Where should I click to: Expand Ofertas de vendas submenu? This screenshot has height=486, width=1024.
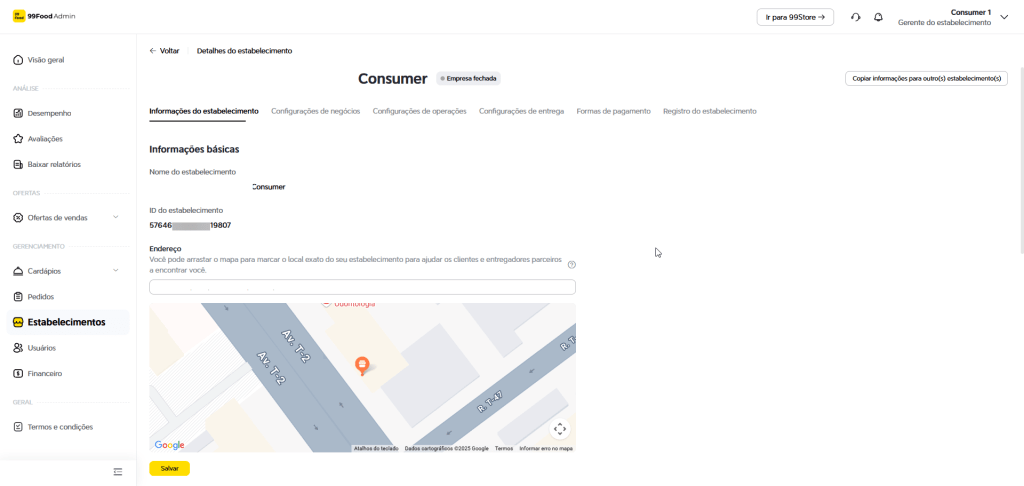click(x=116, y=217)
